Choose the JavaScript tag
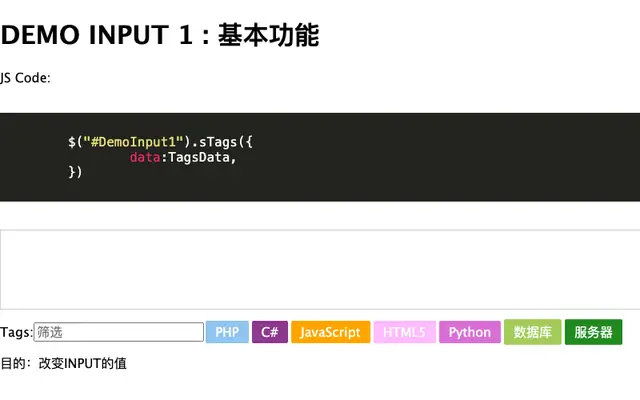 coord(331,332)
